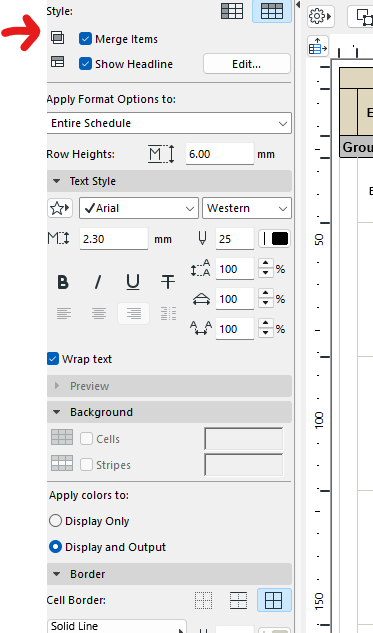
Task: Apply Strikethrough text formatting
Action: [168, 282]
